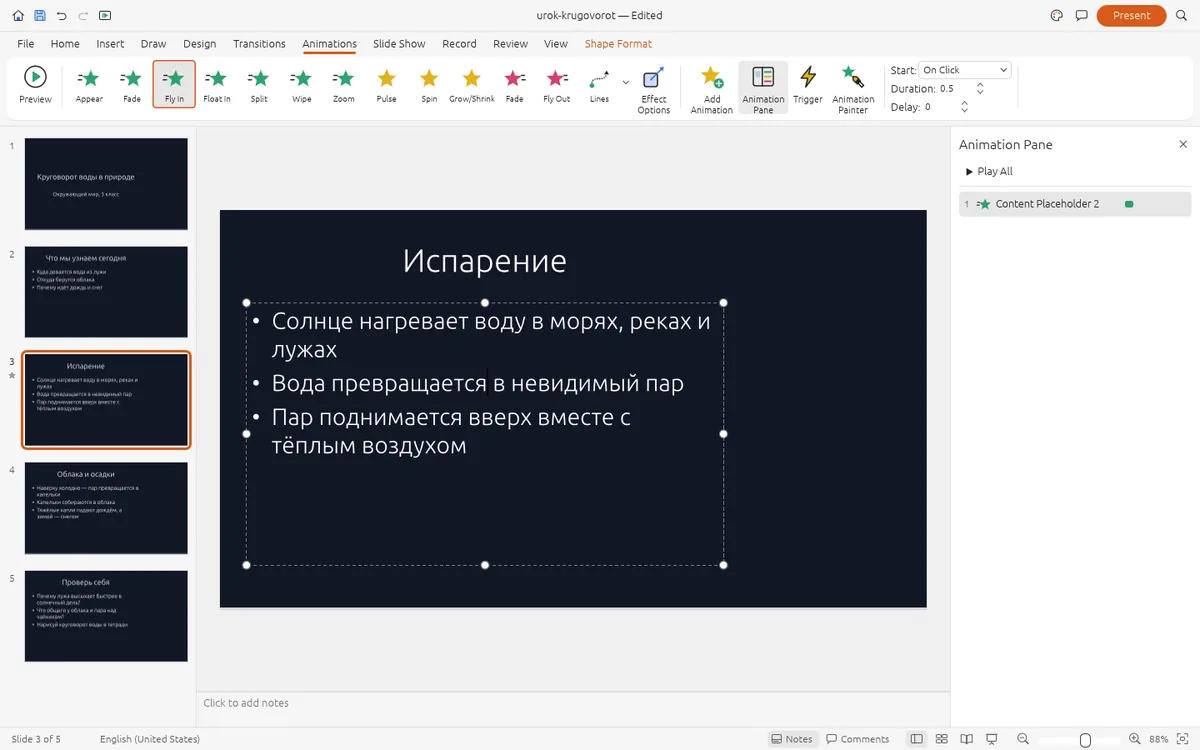Image resolution: width=1200 pixels, height=750 pixels.
Task: Apply the Wipe animation
Action: (x=301, y=85)
